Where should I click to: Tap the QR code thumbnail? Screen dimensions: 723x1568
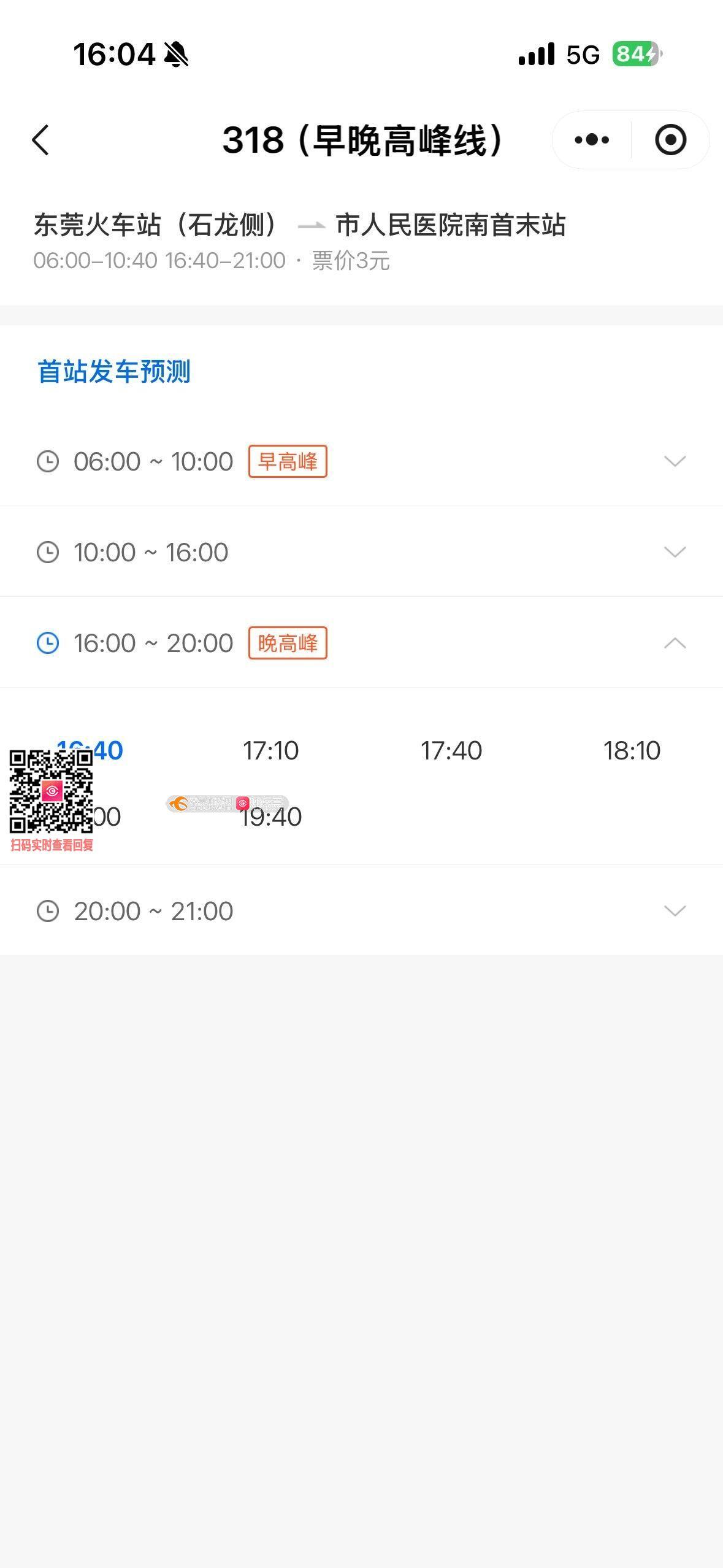tap(52, 791)
